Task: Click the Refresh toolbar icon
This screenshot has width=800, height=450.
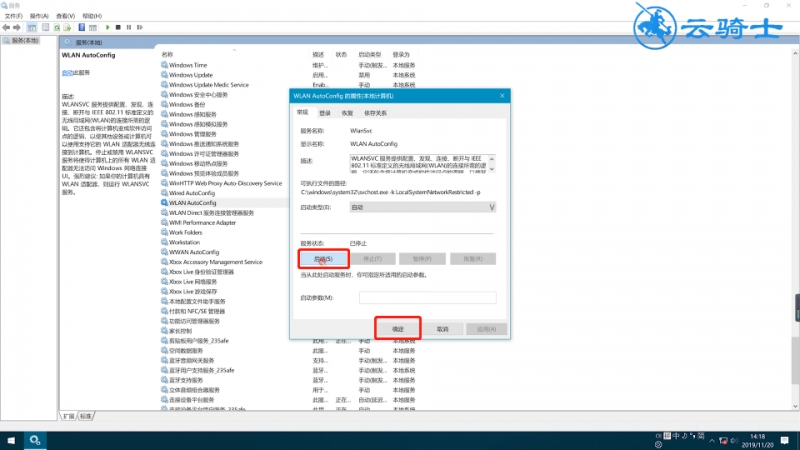Action: [57, 27]
